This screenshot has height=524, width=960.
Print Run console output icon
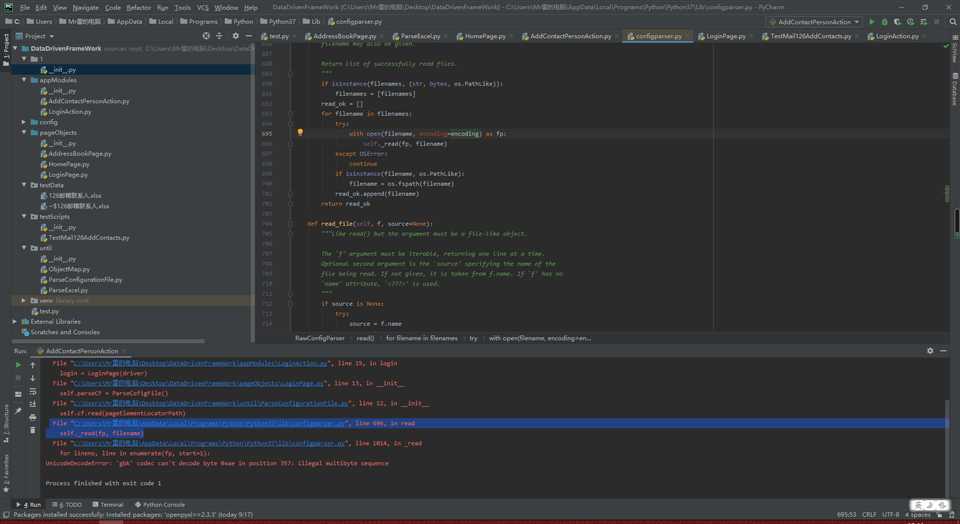tap(33, 417)
